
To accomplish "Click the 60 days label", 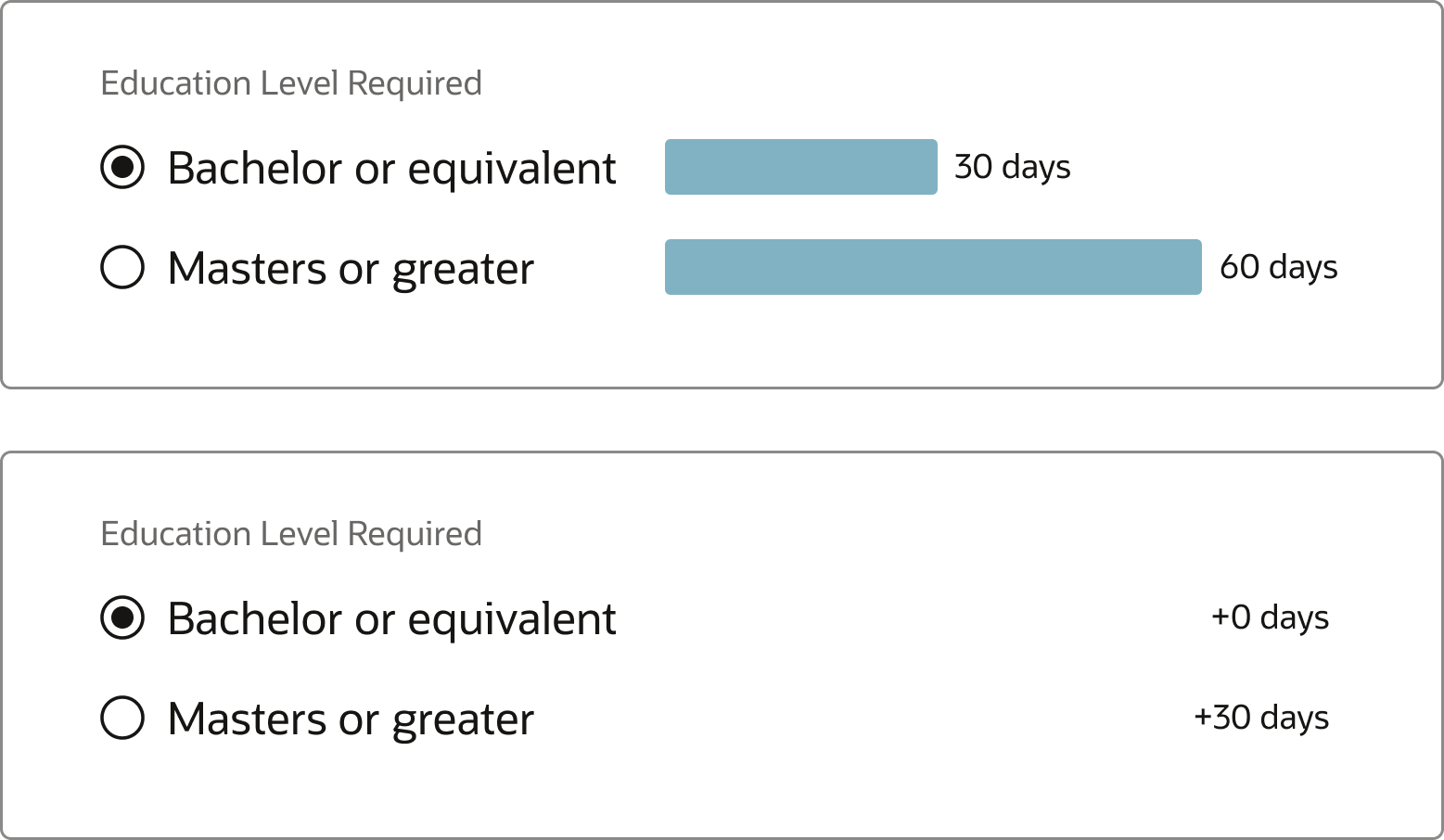I will coord(1280,268).
